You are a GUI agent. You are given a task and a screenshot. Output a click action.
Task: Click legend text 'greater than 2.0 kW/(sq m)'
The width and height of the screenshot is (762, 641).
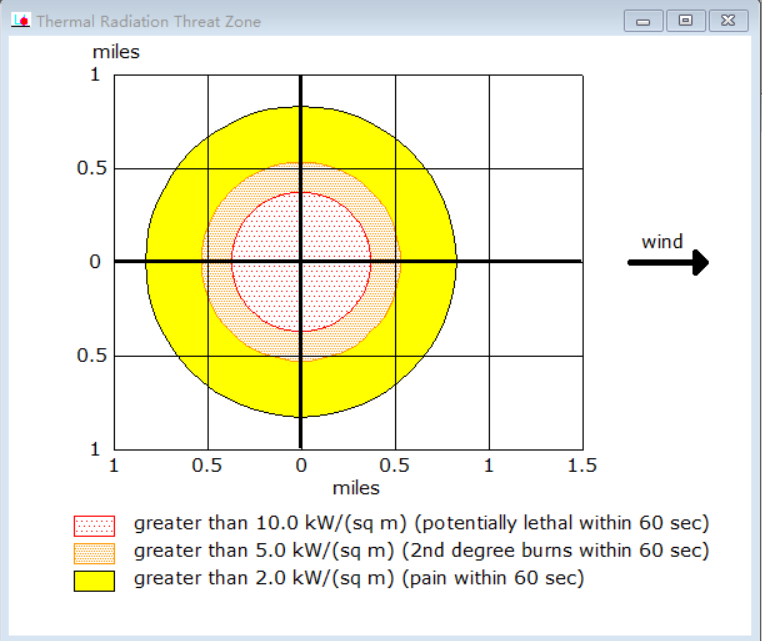click(x=264, y=578)
